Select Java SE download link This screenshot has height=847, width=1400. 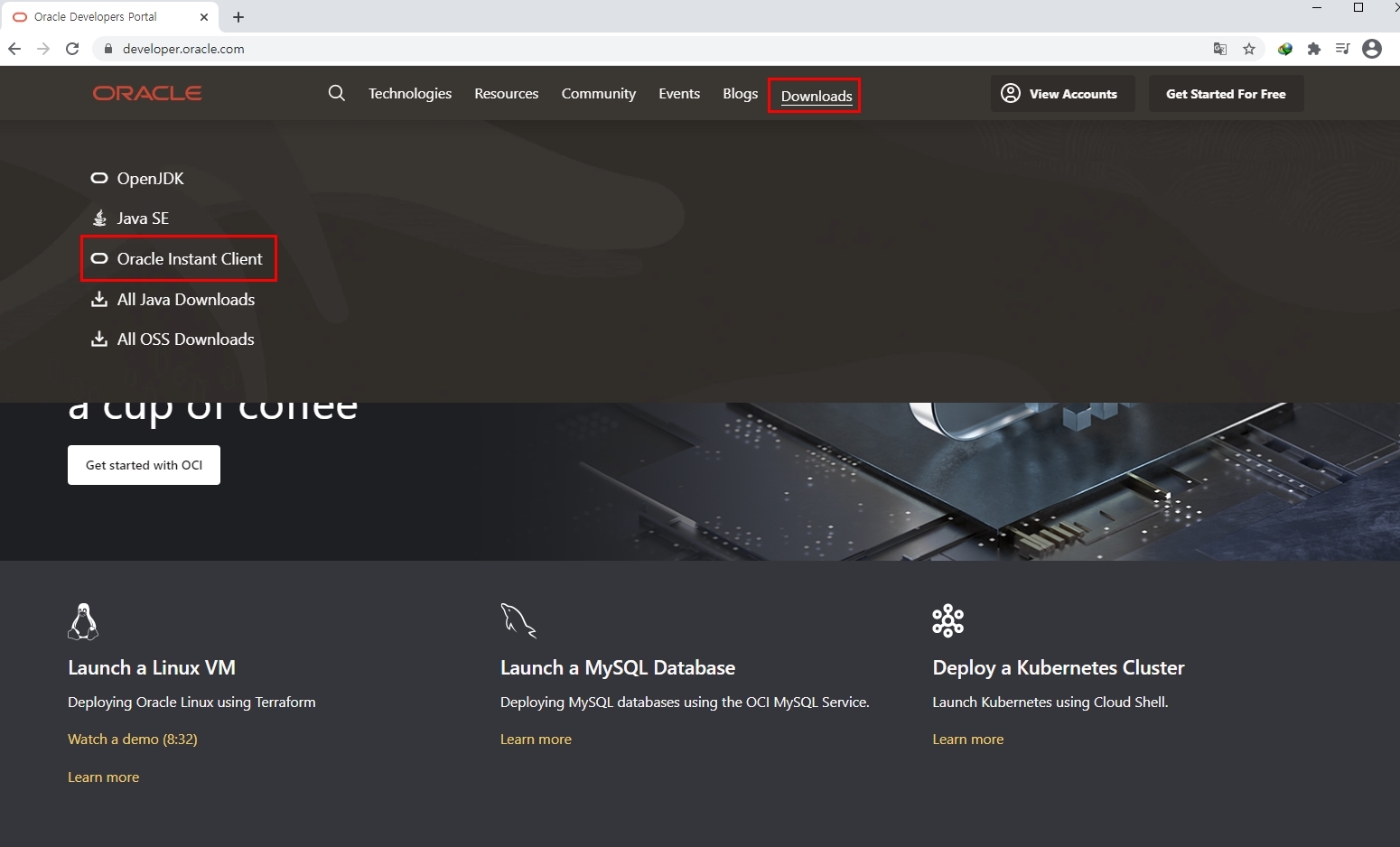pyautogui.click(x=131, y=219)
